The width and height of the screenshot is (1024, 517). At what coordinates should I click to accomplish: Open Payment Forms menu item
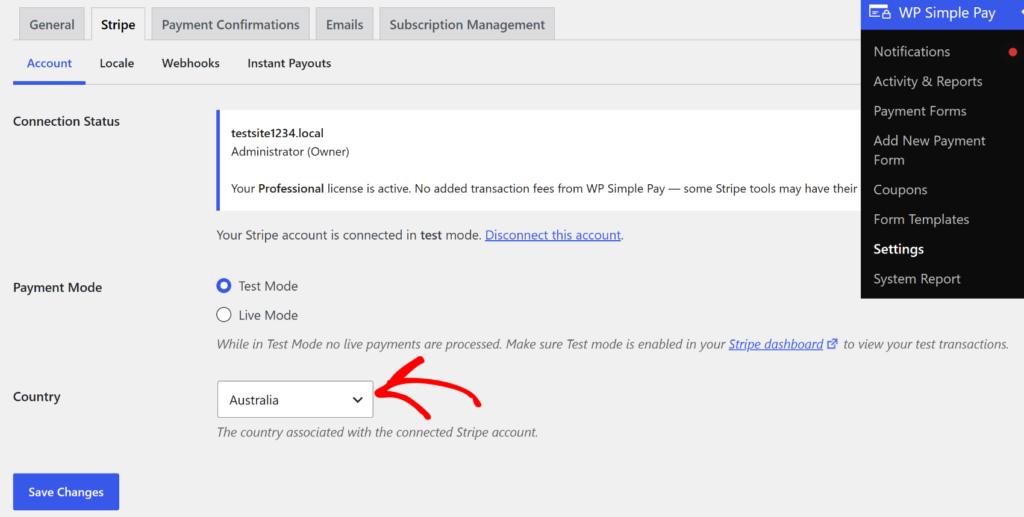click(920, 111)
